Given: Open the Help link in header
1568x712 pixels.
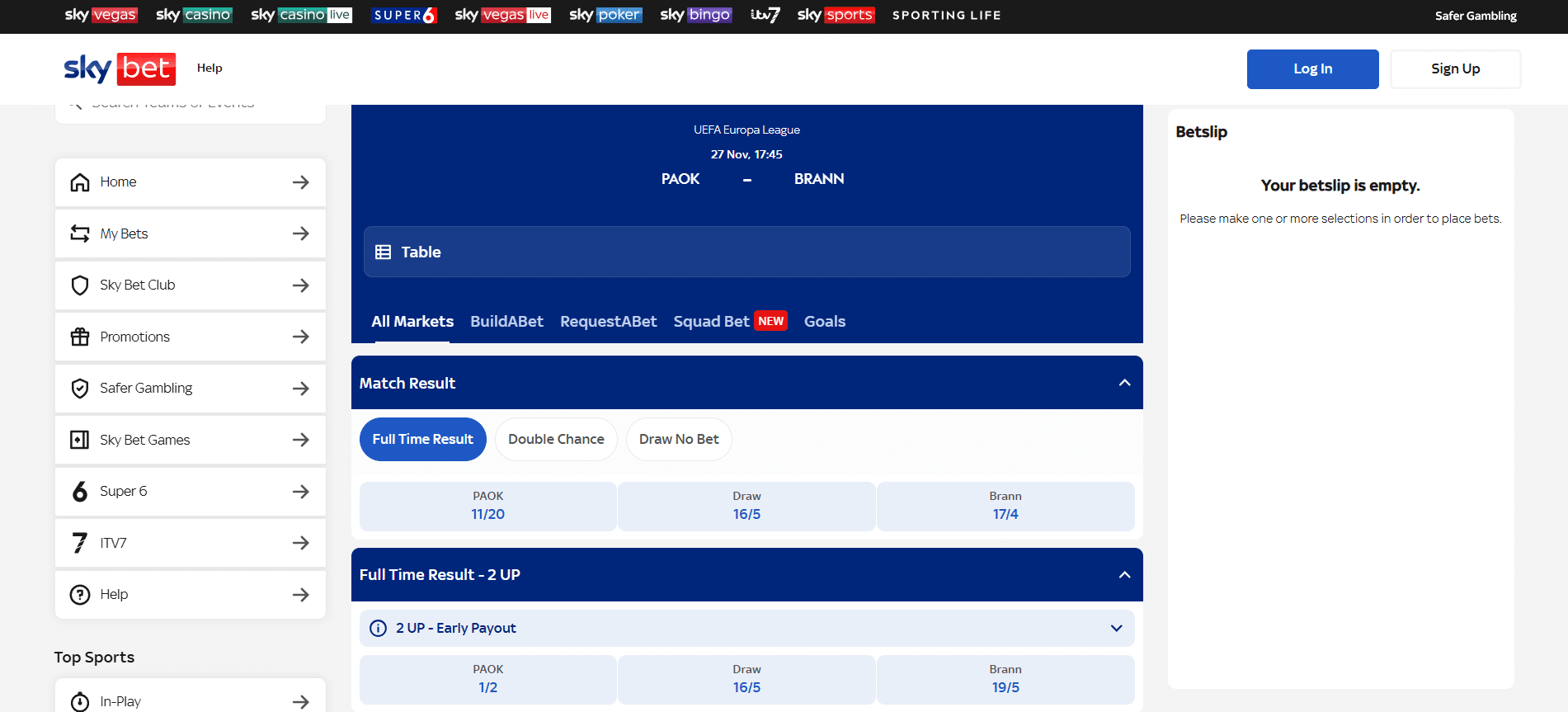Looking at the screenshot, I should (x=210, y=68).
